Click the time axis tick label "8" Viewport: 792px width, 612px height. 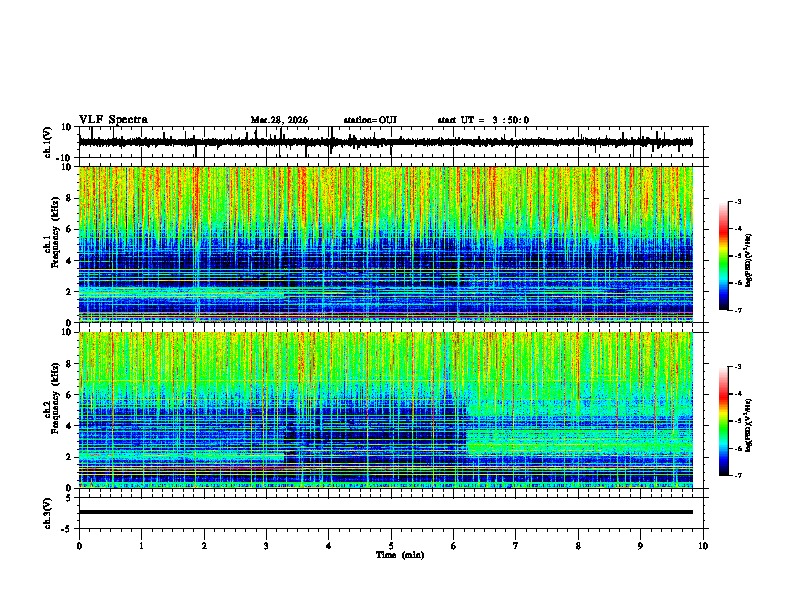(x=578, y=546)
